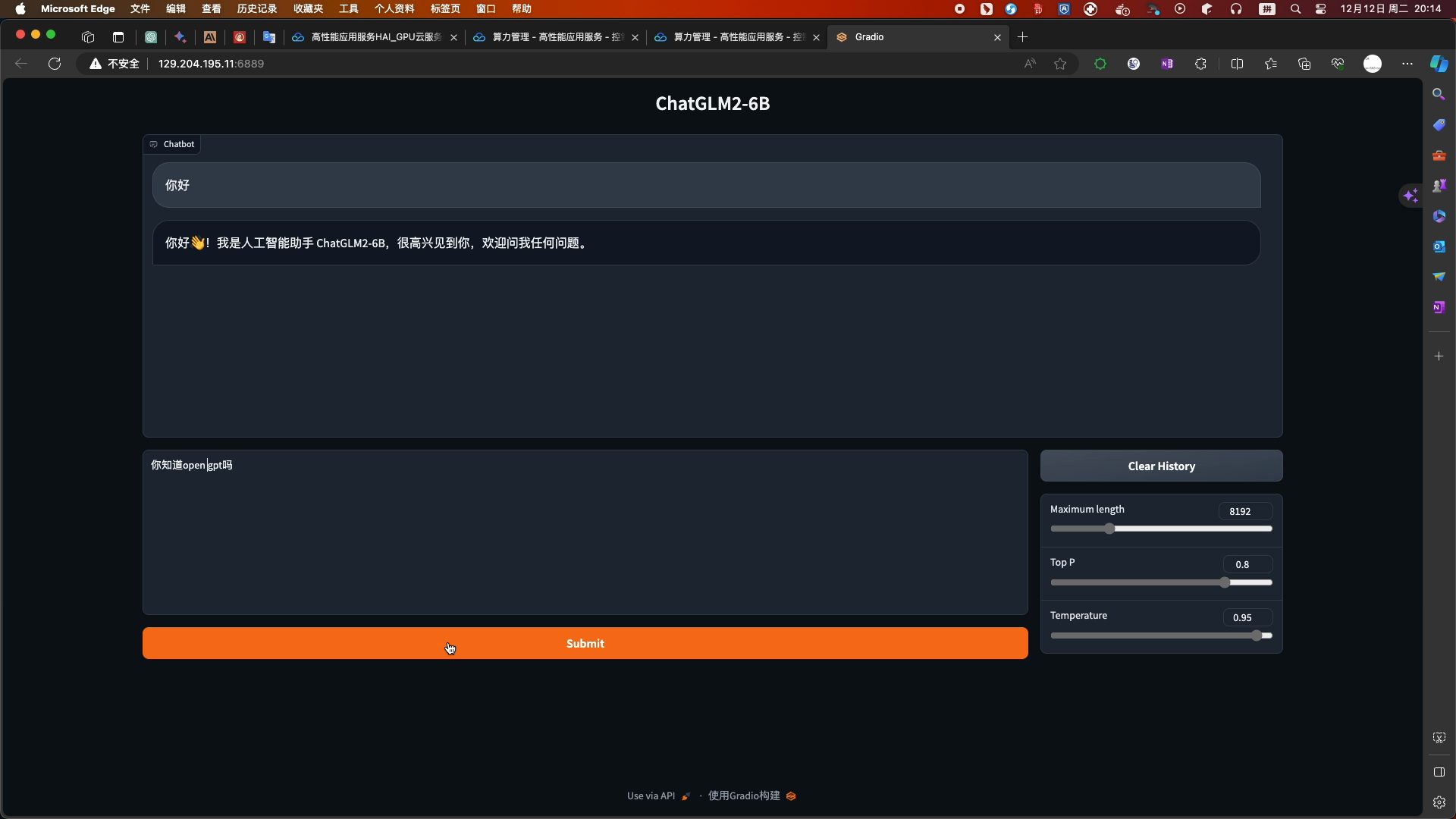The height and width of the screenshot is (819, 1456).
Task: Open the 历史记录 menu
Action: point(256,9)
